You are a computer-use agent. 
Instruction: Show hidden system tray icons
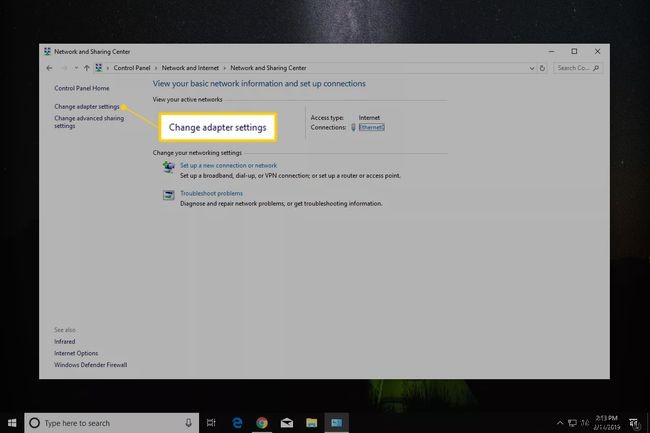560,423
